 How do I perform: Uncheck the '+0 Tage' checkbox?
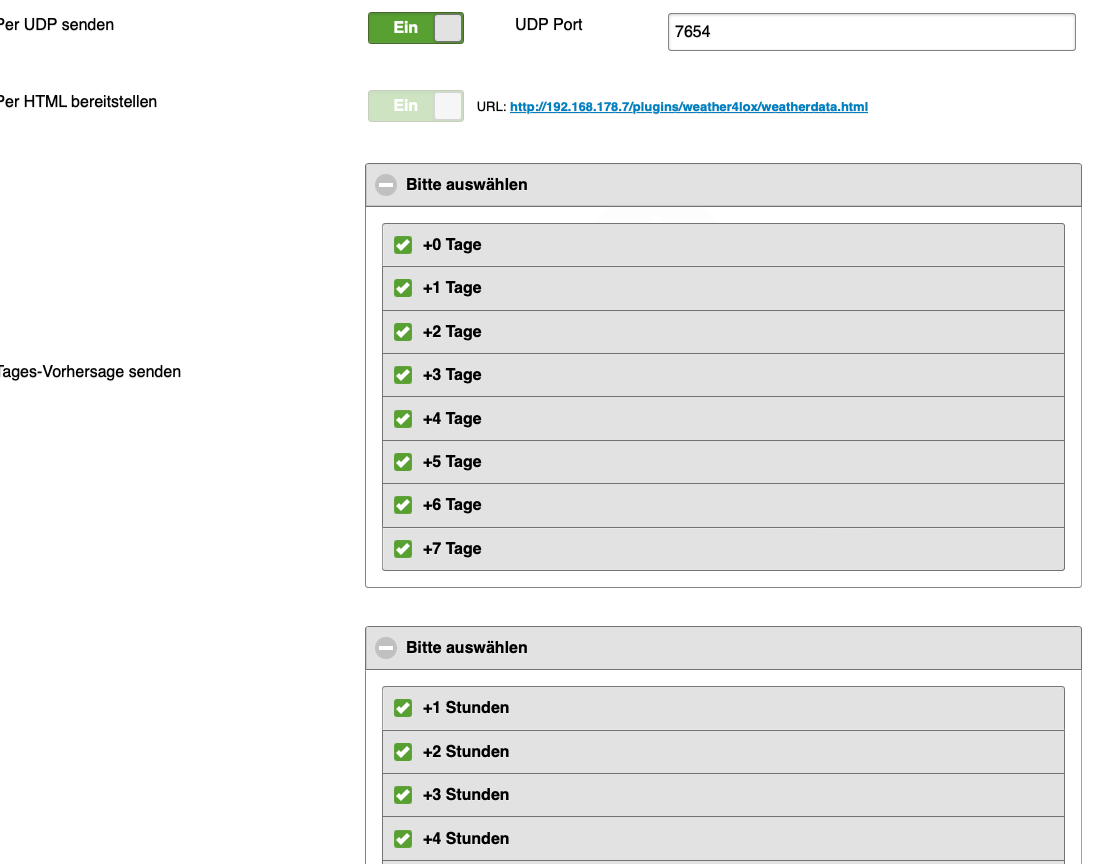pos(403,245)
